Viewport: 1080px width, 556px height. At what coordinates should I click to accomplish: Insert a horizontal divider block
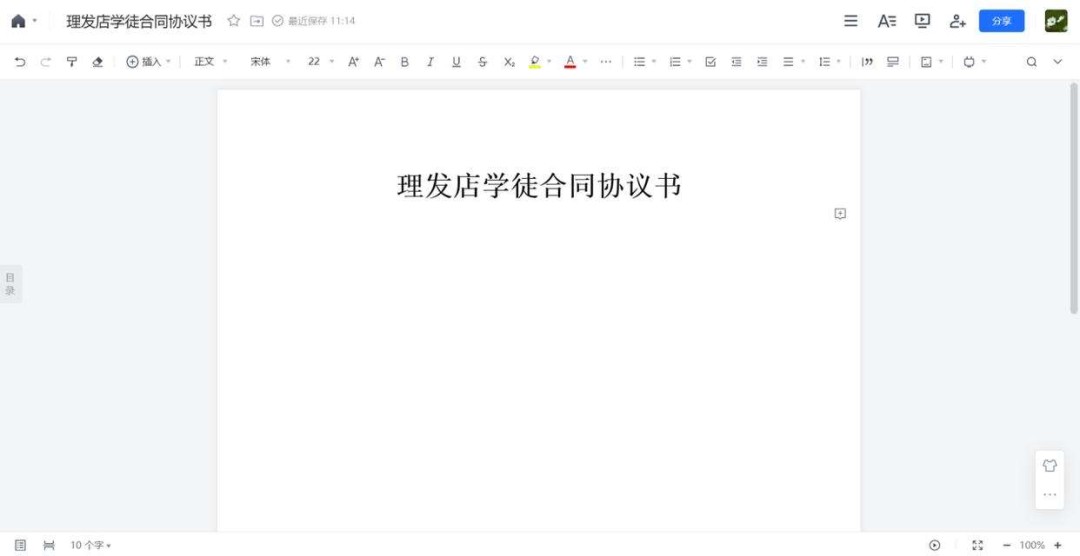893,62
